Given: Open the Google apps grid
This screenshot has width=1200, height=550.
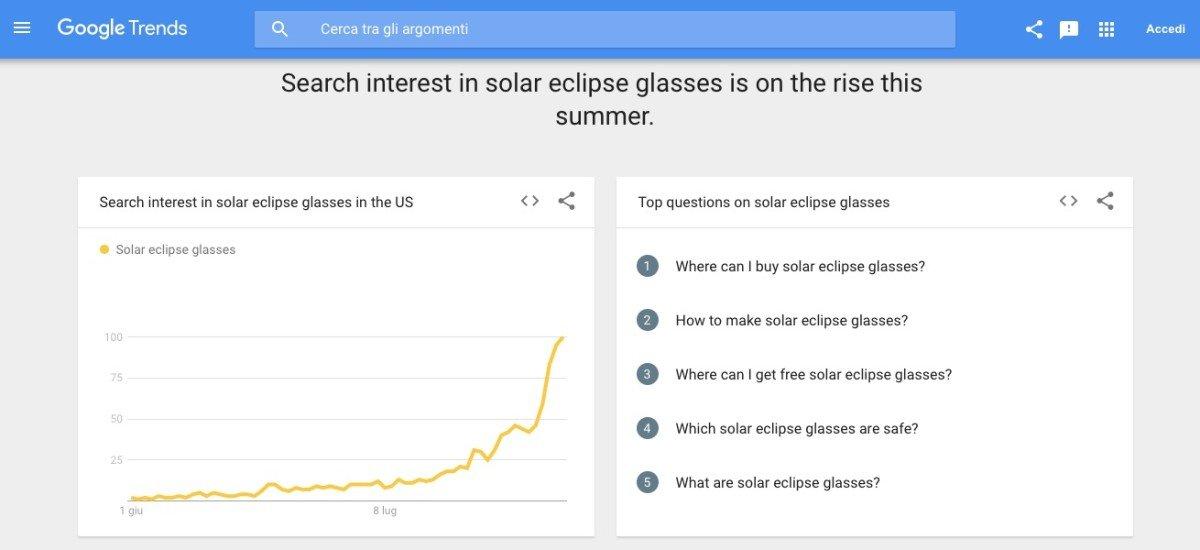Looking at the screenshot, I should (x=1106, y=29).
